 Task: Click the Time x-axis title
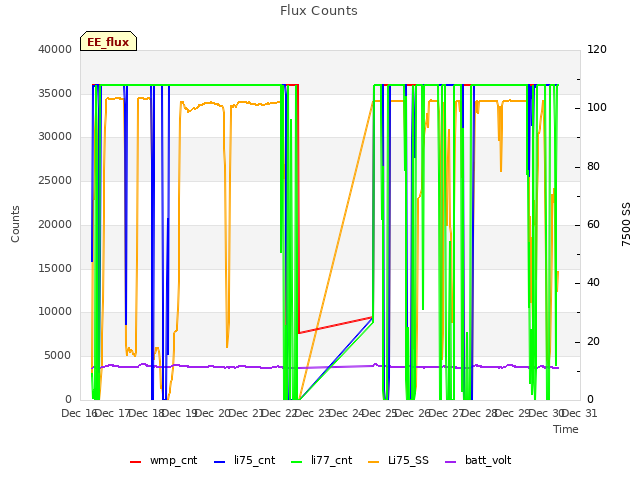[x=566, y=429]
